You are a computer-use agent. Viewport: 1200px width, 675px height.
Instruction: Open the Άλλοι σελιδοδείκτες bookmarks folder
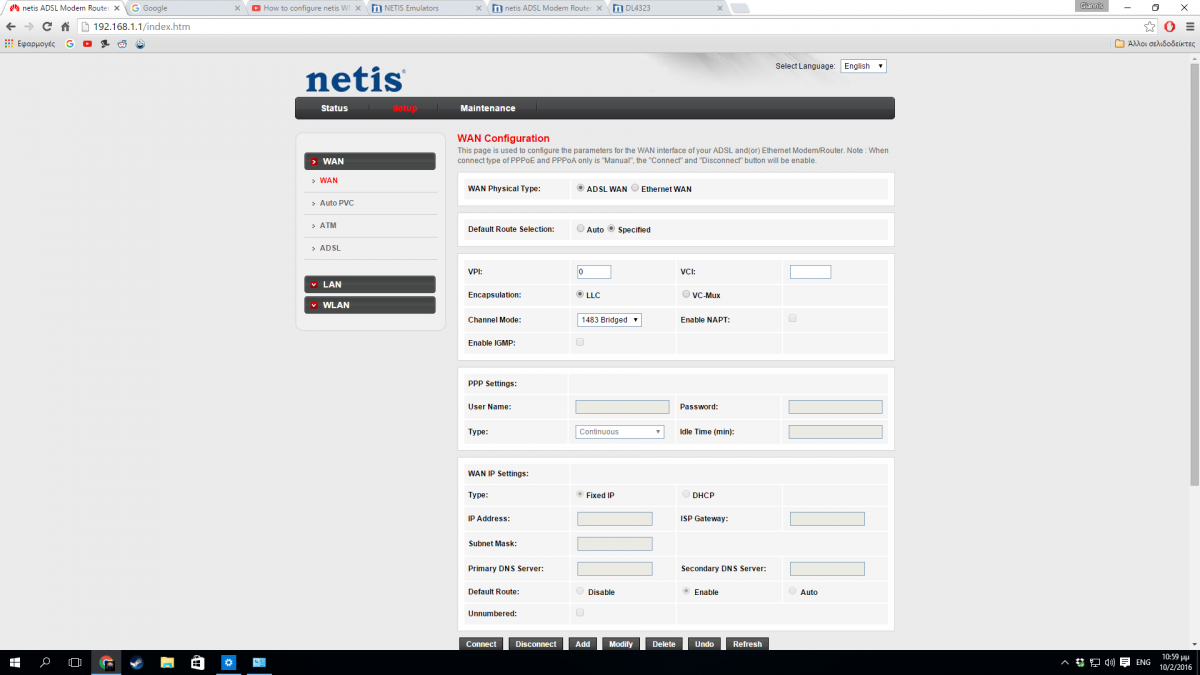point(1154,44)
